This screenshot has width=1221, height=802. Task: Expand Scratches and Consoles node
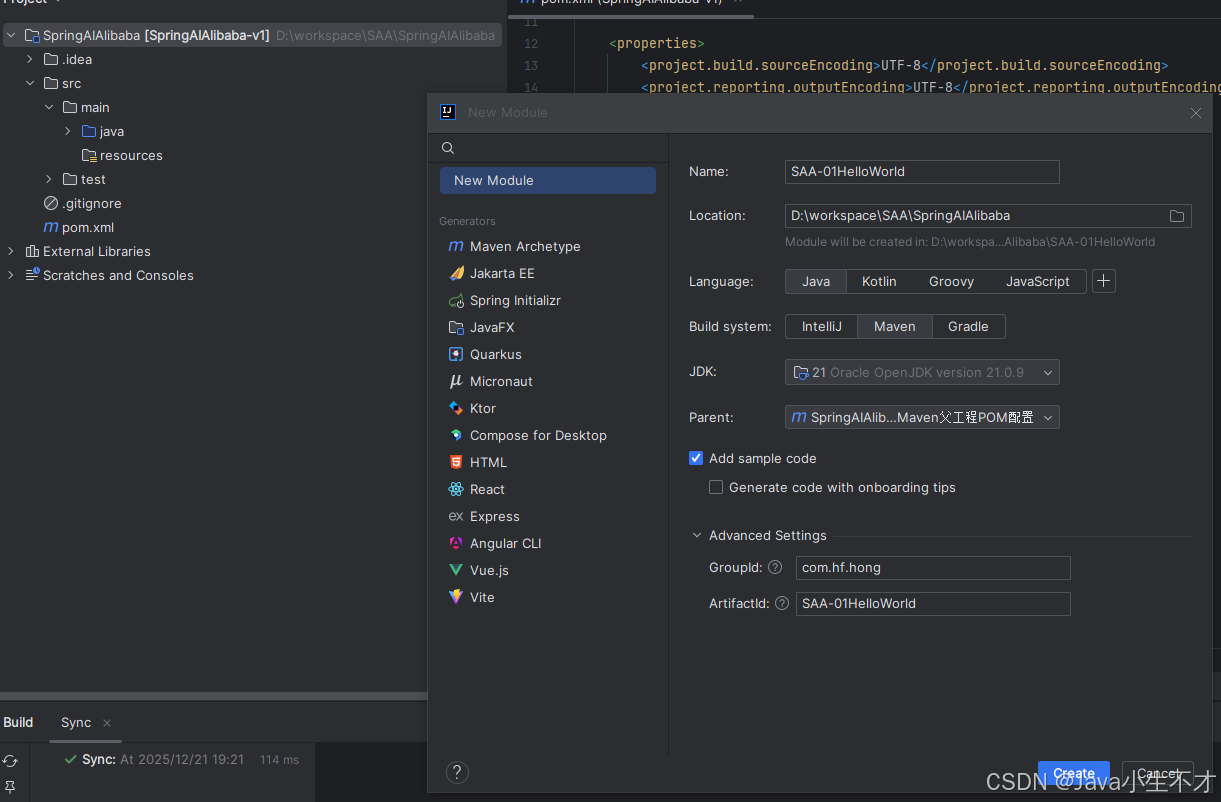11,275
